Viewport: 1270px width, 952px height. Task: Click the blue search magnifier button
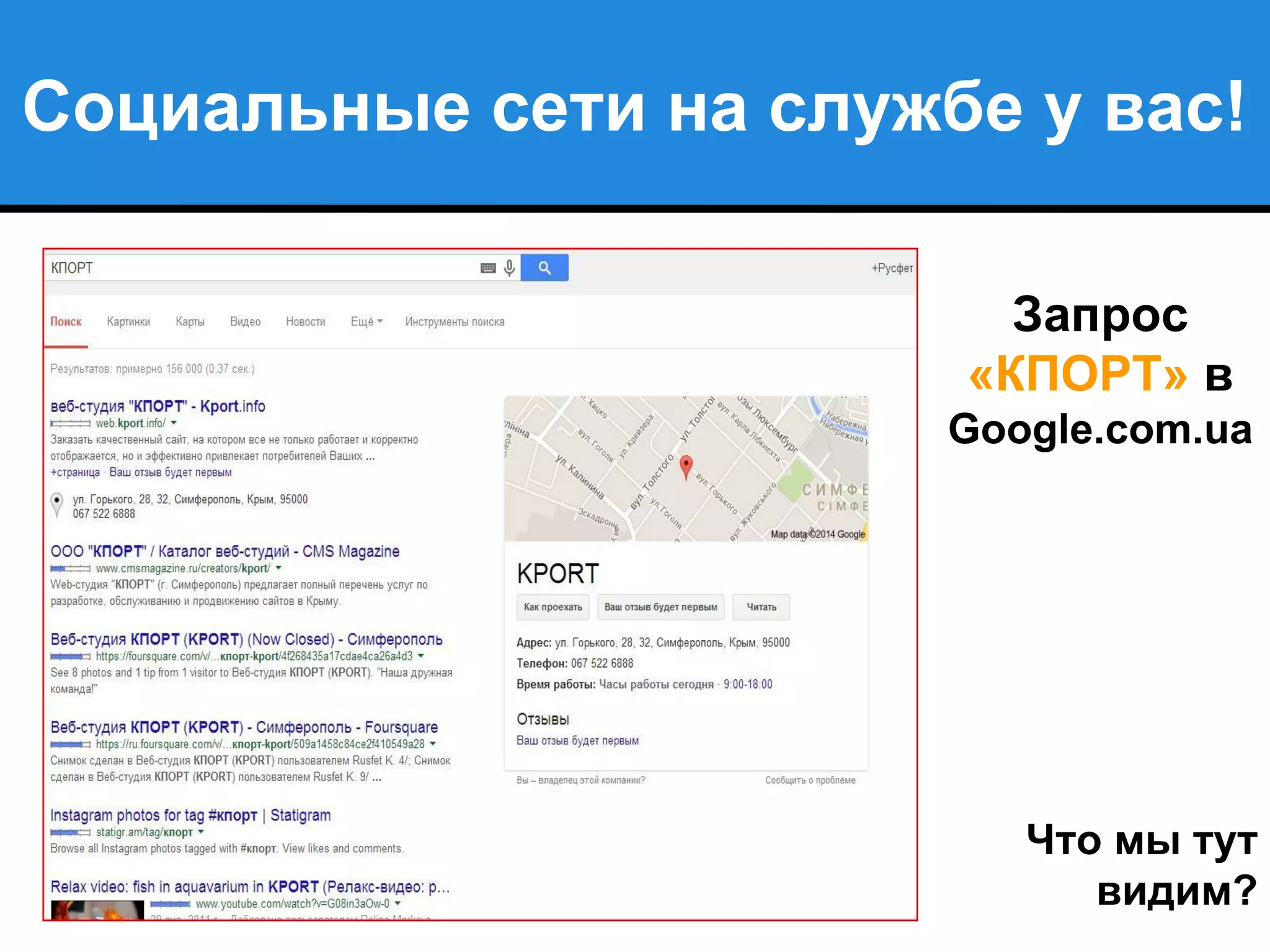pos(544,268)
